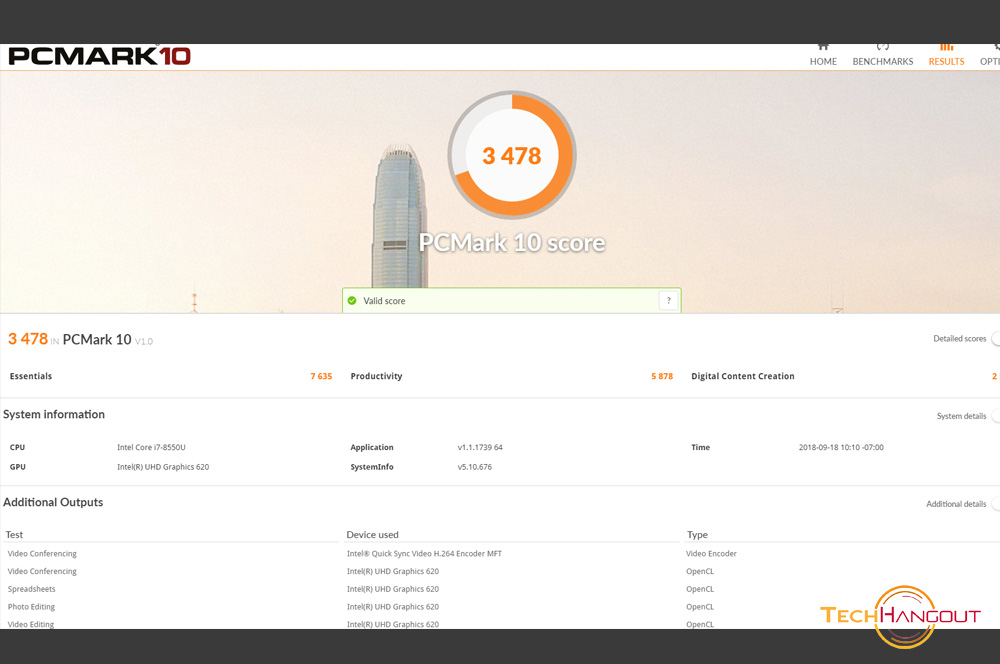Select the first Video Conferencing row
The height and width of the screenshot is (664, 1000).
[x=42, y=554]
